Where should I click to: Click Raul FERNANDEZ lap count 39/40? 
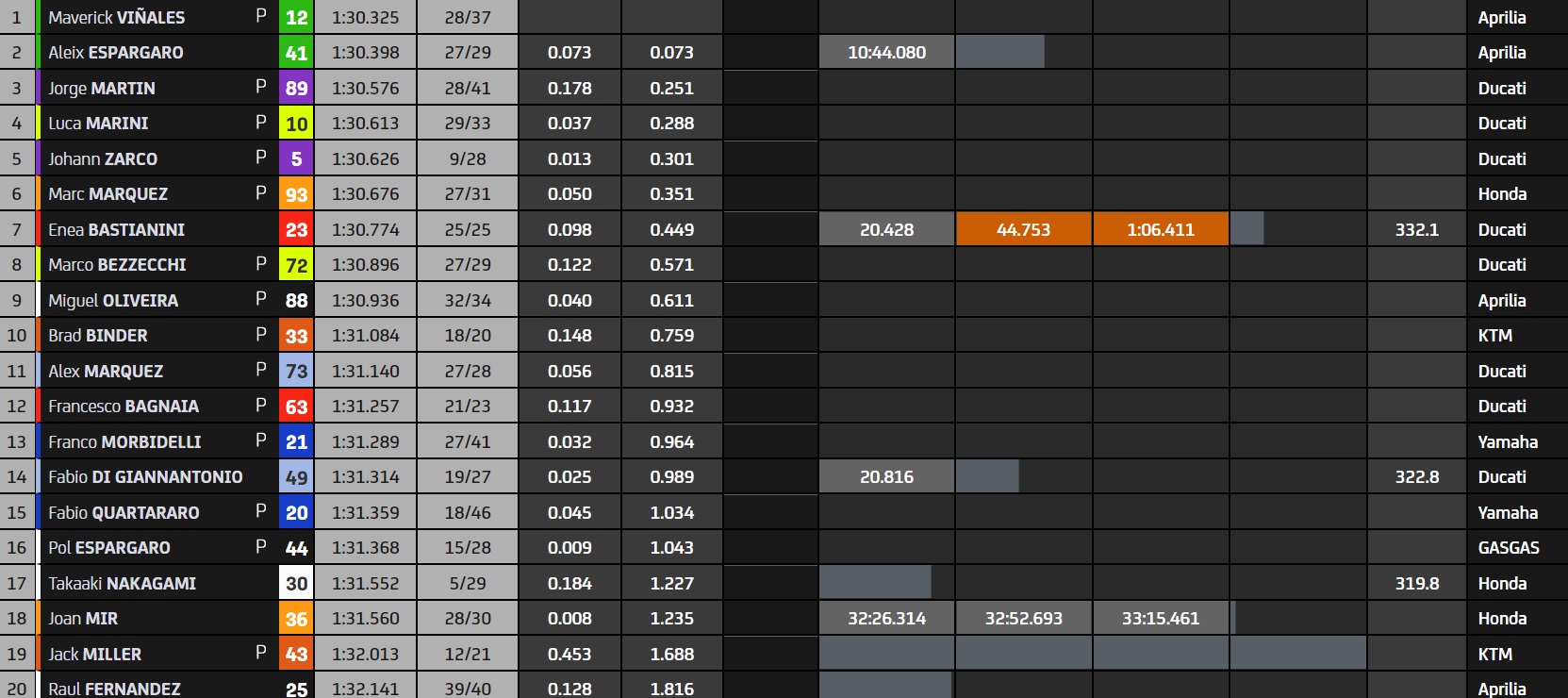point(468,689)
